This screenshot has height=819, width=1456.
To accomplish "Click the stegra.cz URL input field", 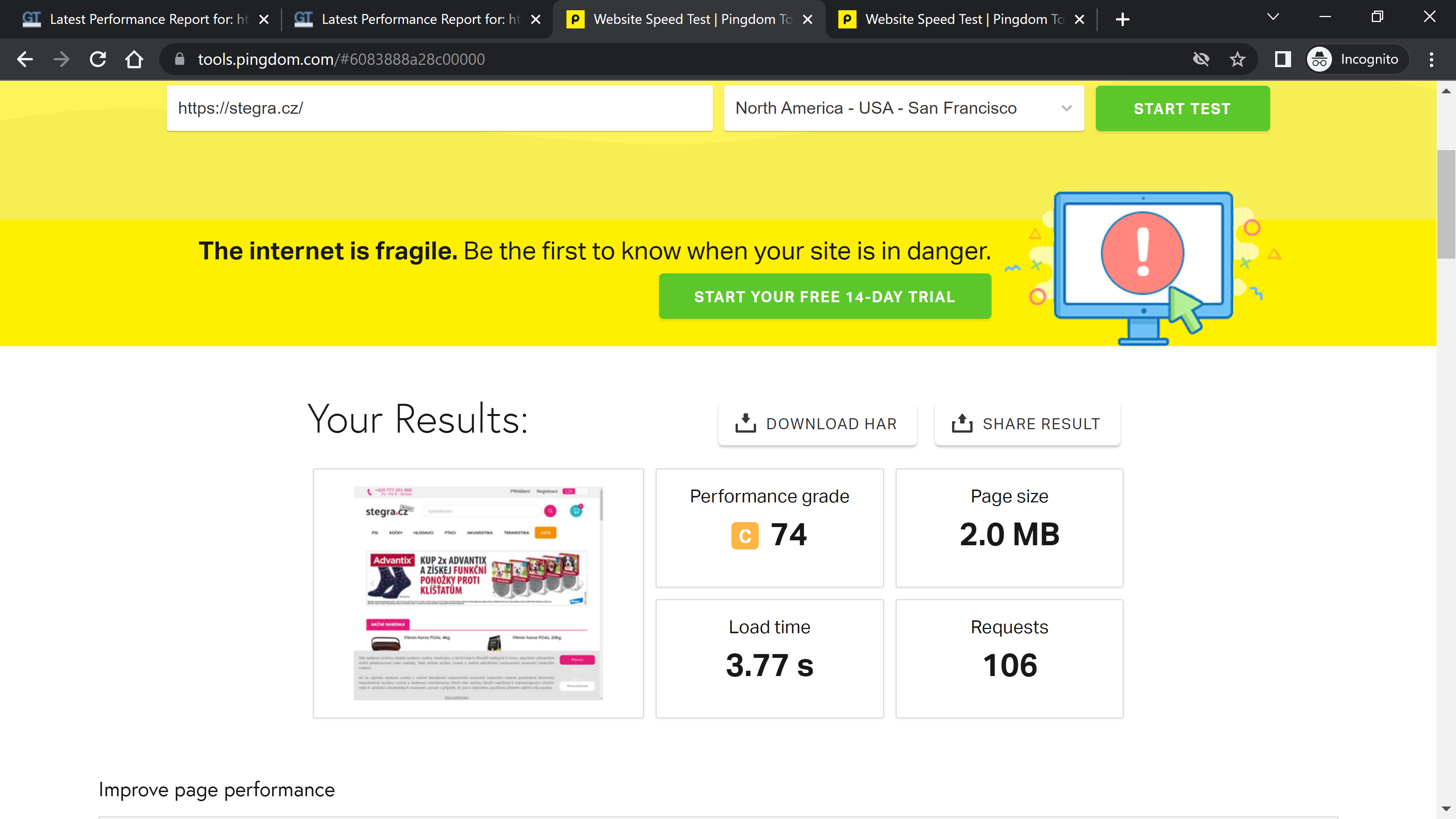I will pyautogui.click(x=439, y=108).
